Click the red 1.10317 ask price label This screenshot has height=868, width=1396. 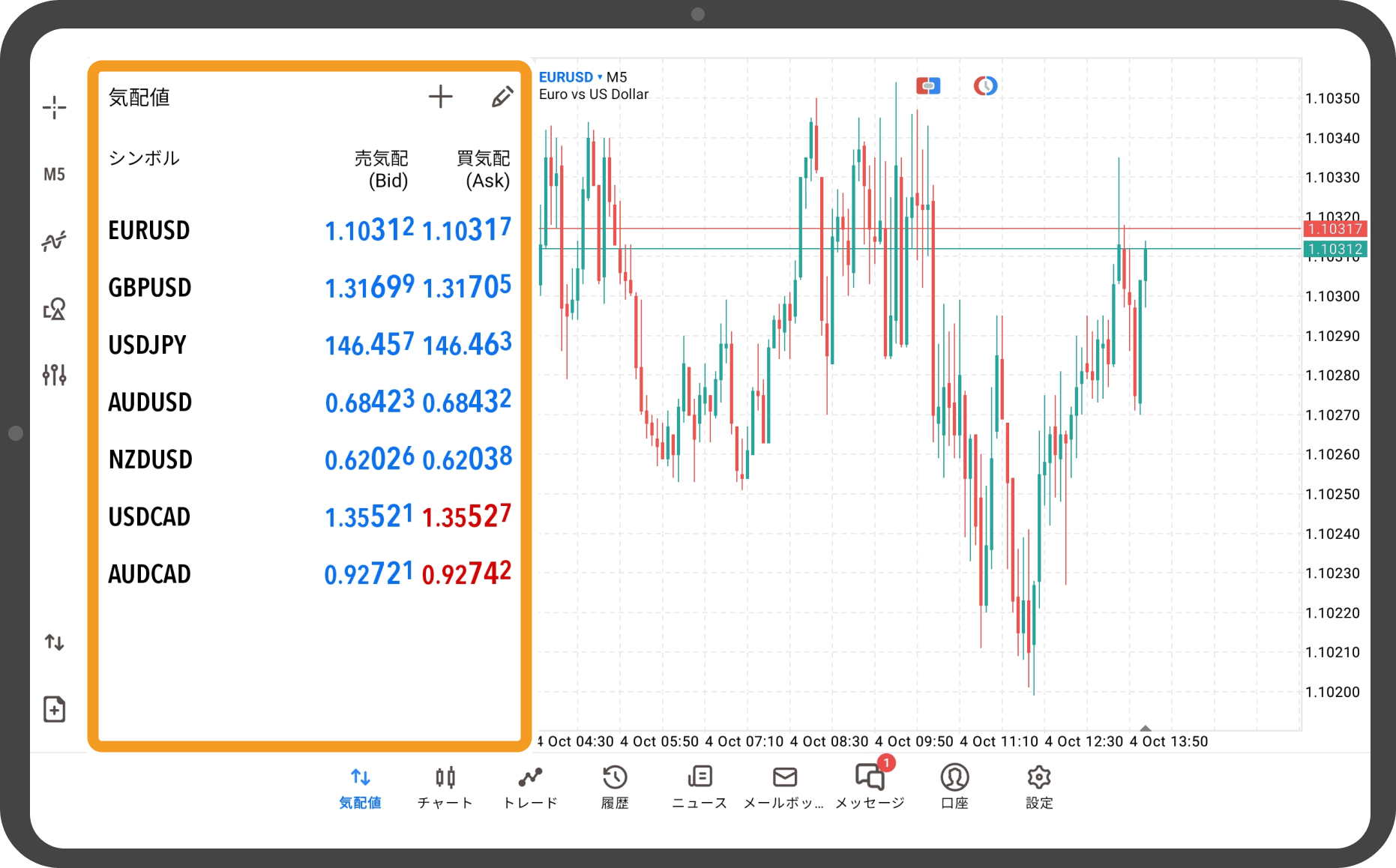1335,229
